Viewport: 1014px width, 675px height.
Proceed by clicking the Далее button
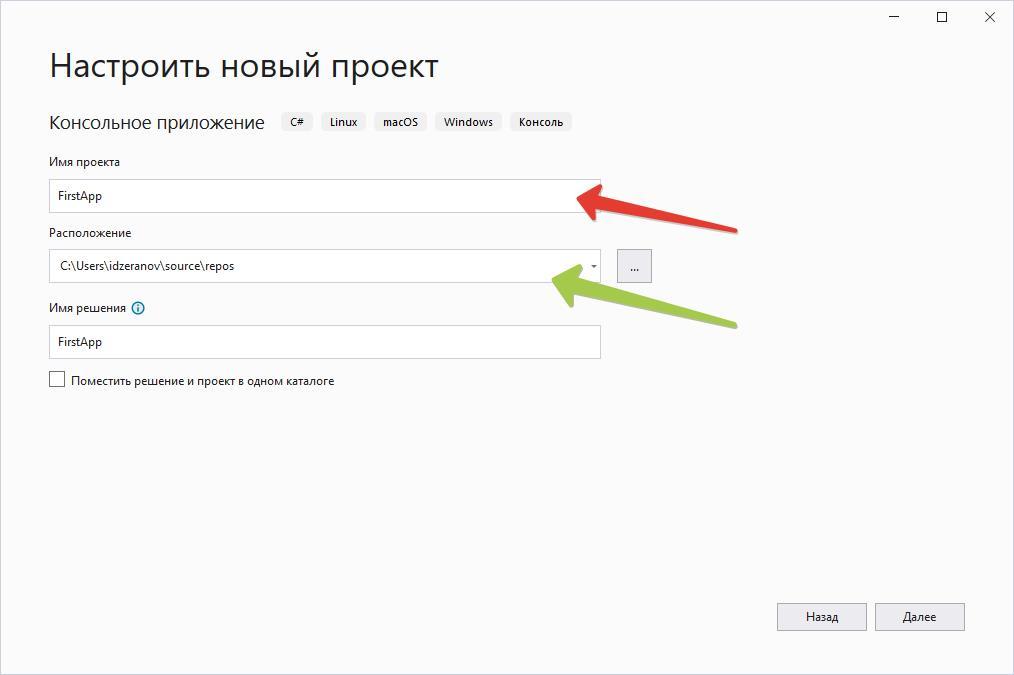pos(919,617)
